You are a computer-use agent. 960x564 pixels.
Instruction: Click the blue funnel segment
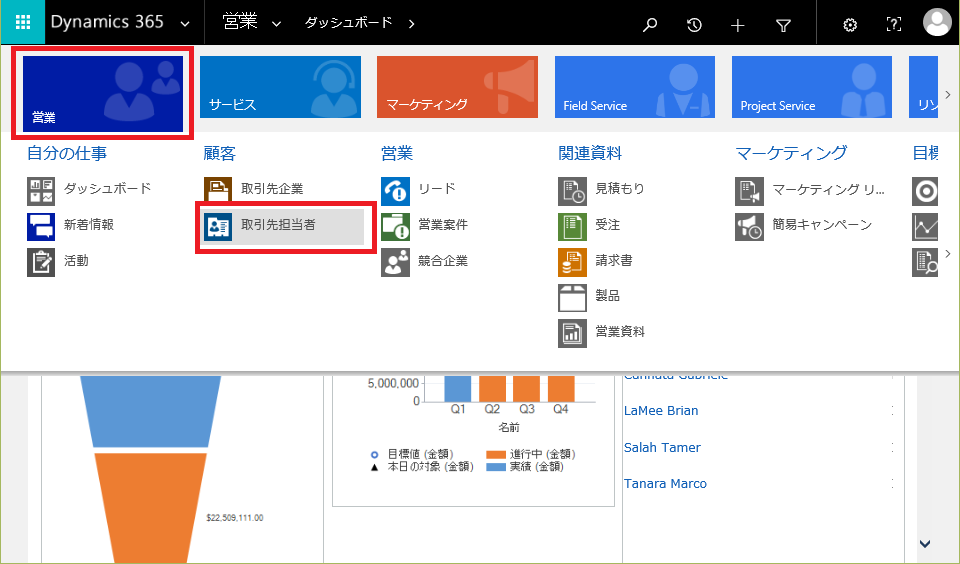(150, 411)
